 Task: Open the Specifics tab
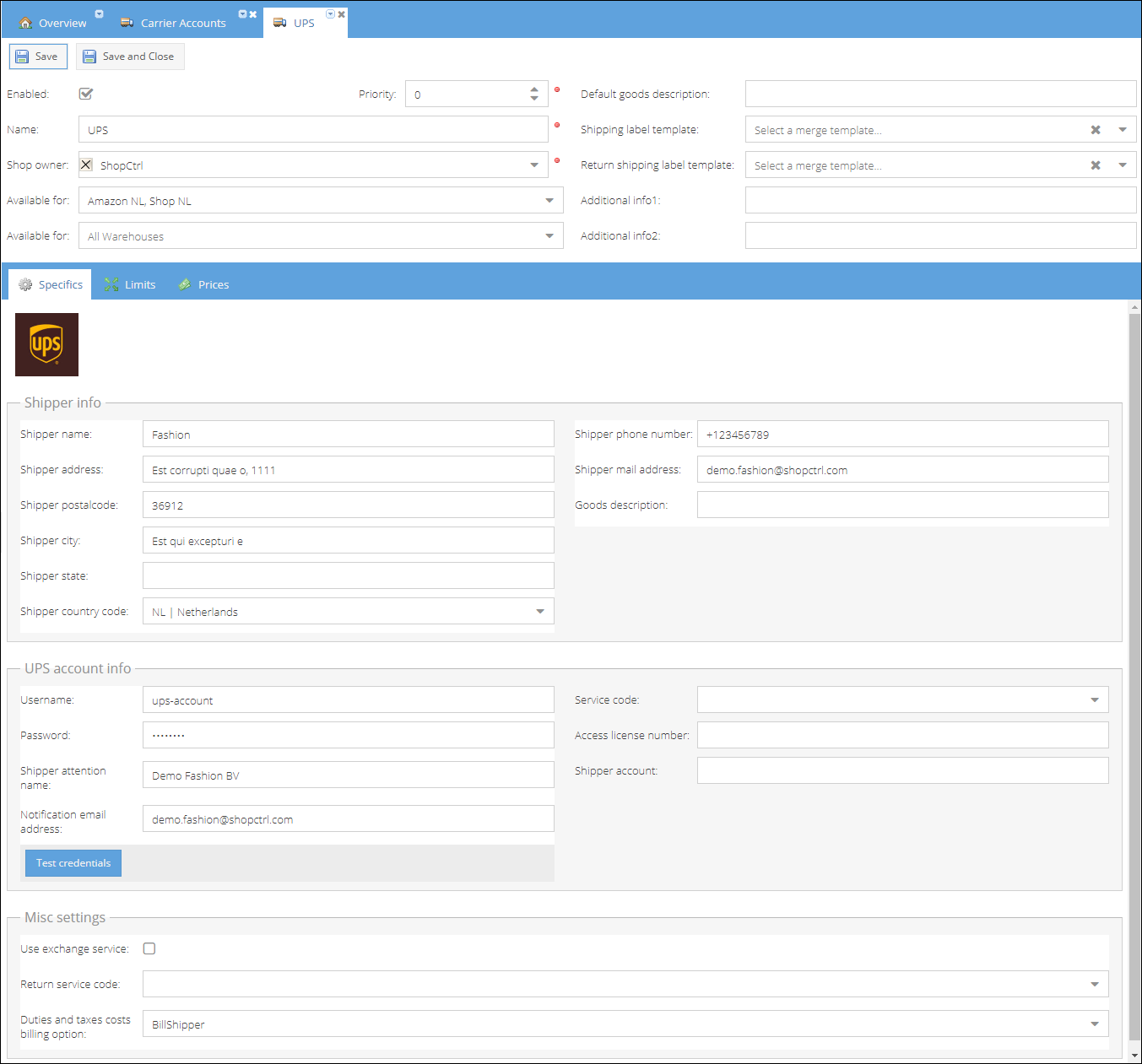[51, 284]
